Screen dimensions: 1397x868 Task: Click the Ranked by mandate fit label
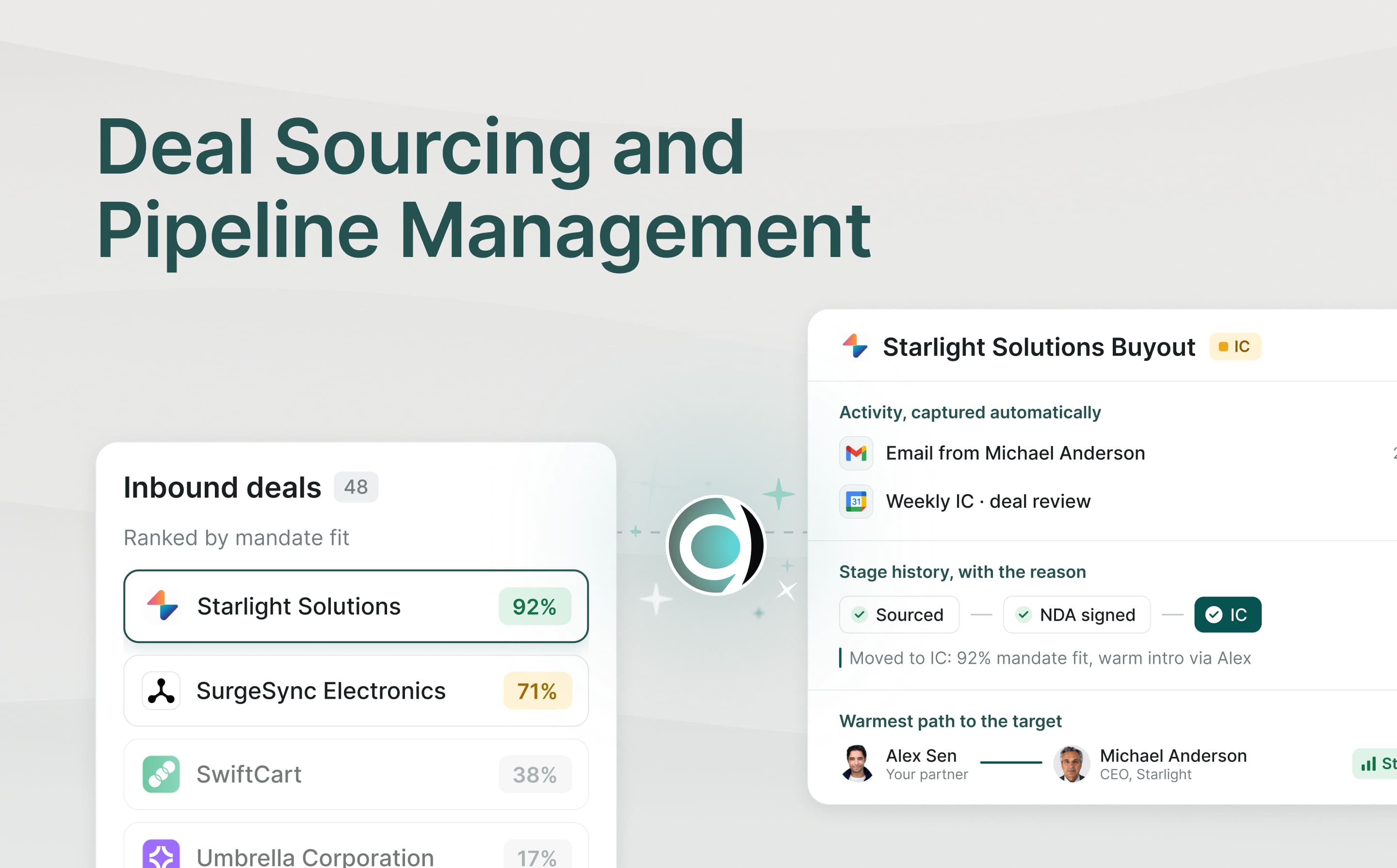point(237,538)
